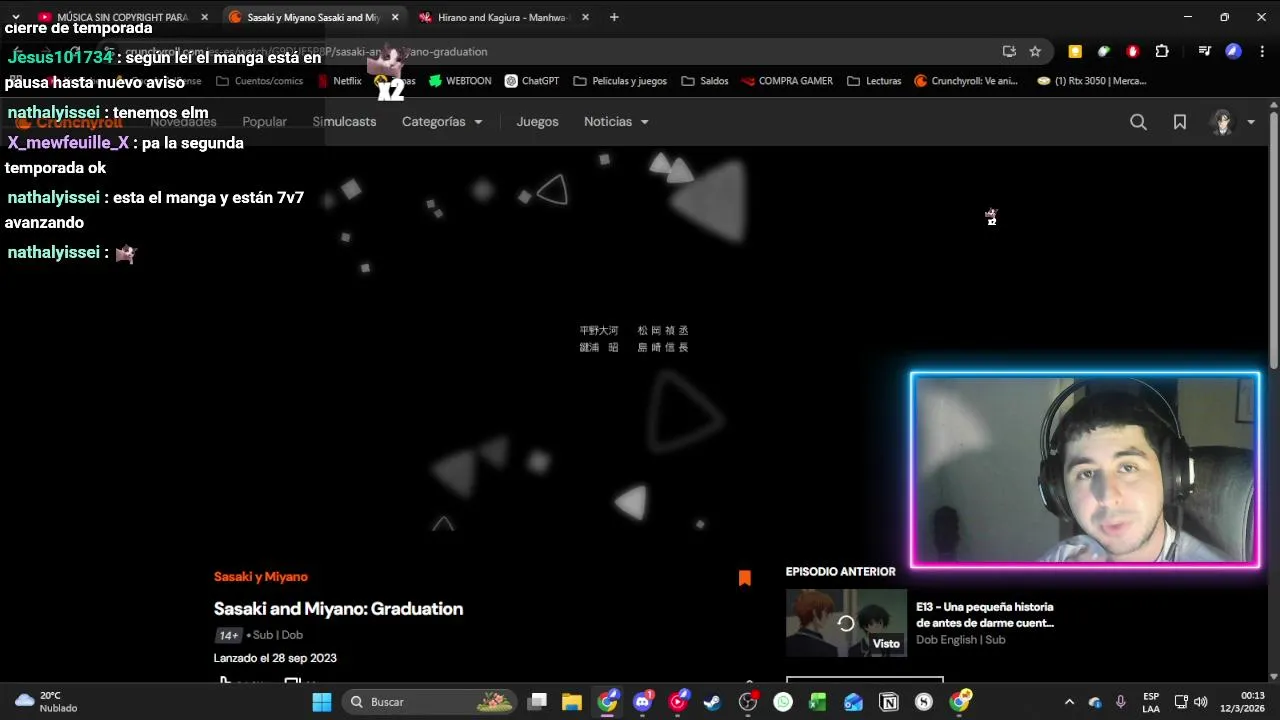
Task: Open the media controls icon
Action: [x=1205, y=51]
